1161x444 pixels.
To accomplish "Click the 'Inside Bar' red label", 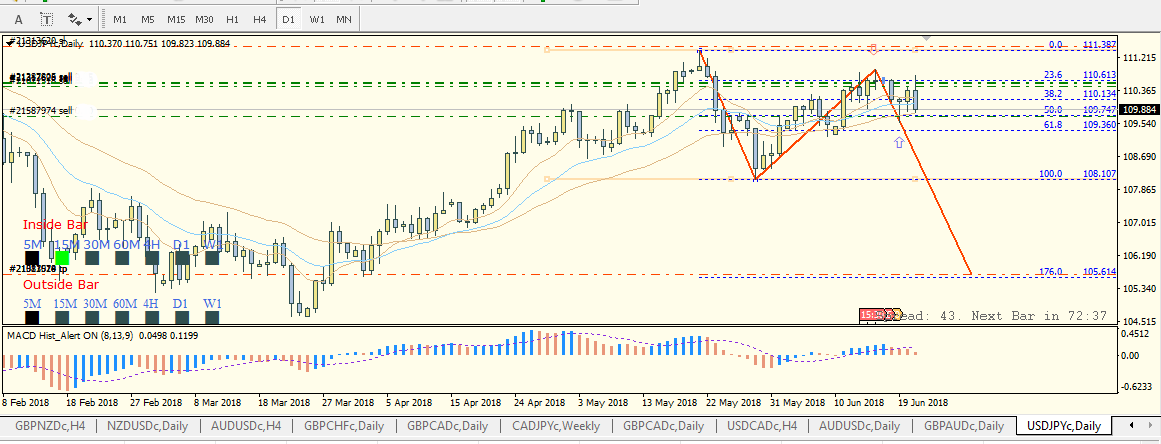I will tap(56, 225).
